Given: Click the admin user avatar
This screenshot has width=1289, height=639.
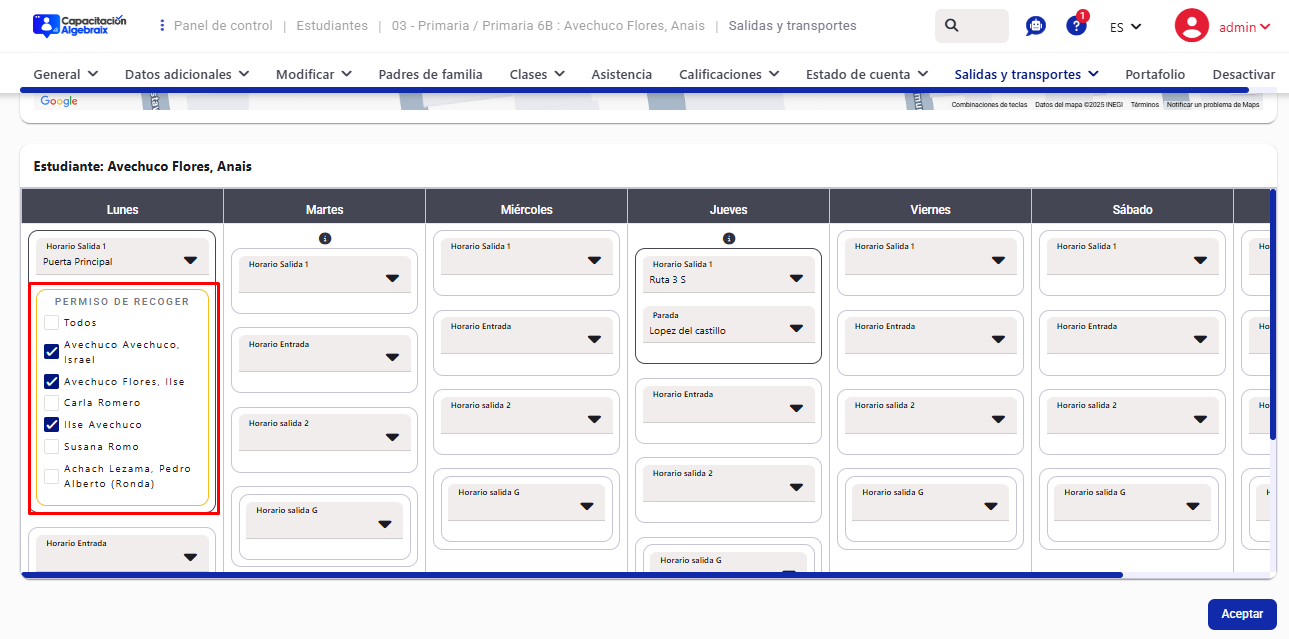Looking at the screenshot, I should pos(1191,26).
